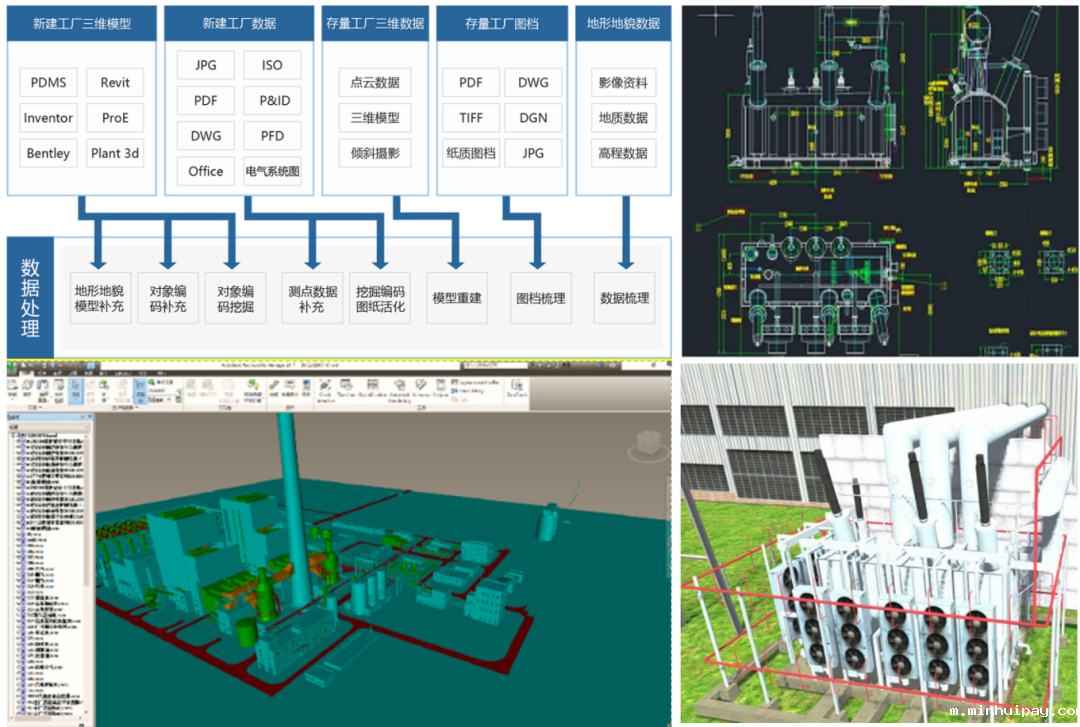Open the Animator tool
The width and height of the screenshot is (1080, 727).
pos(420,388)
